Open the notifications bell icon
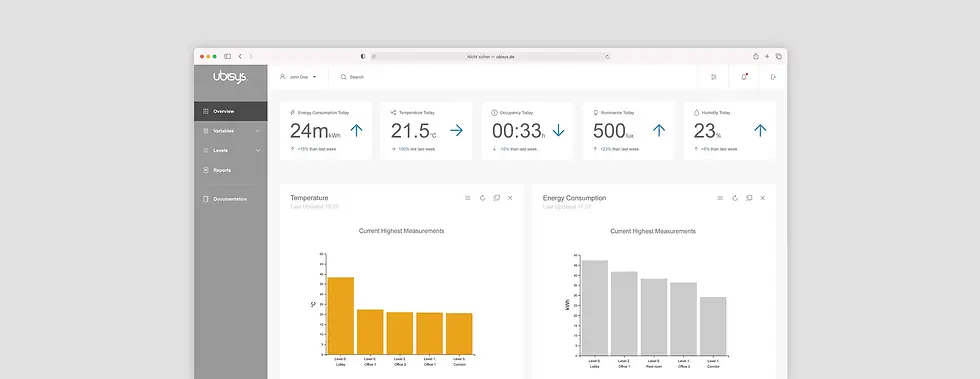This screenshot has height=379, width=980. (744, 77)
